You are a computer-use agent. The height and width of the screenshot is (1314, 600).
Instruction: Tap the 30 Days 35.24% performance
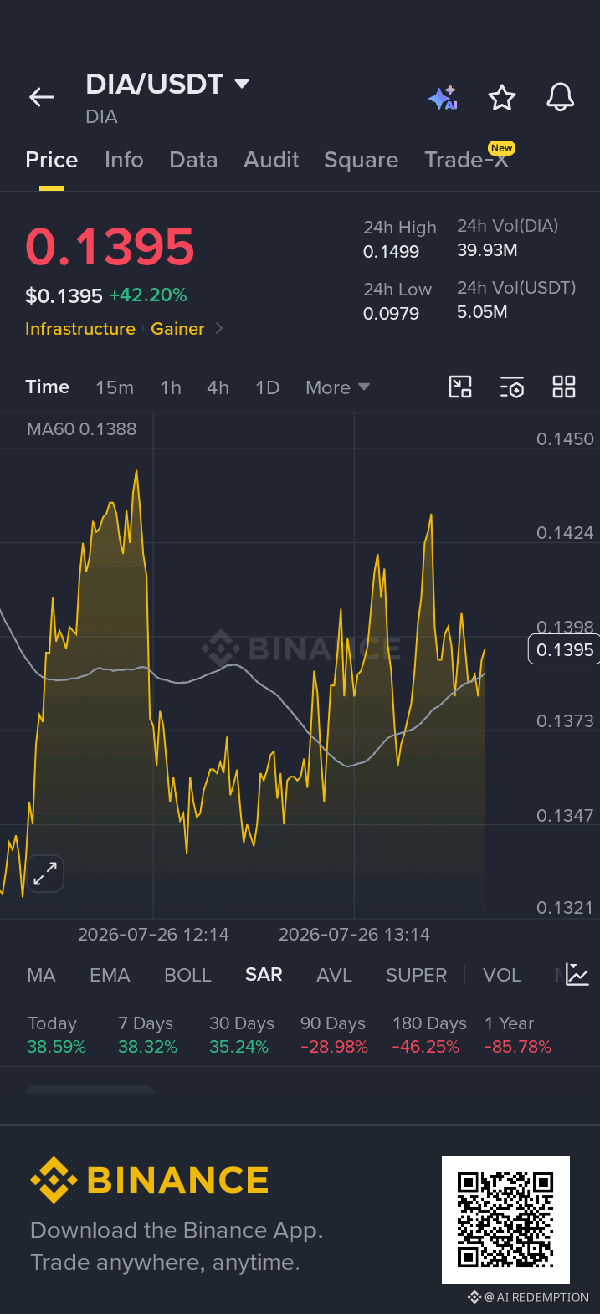coord(240,1035)
